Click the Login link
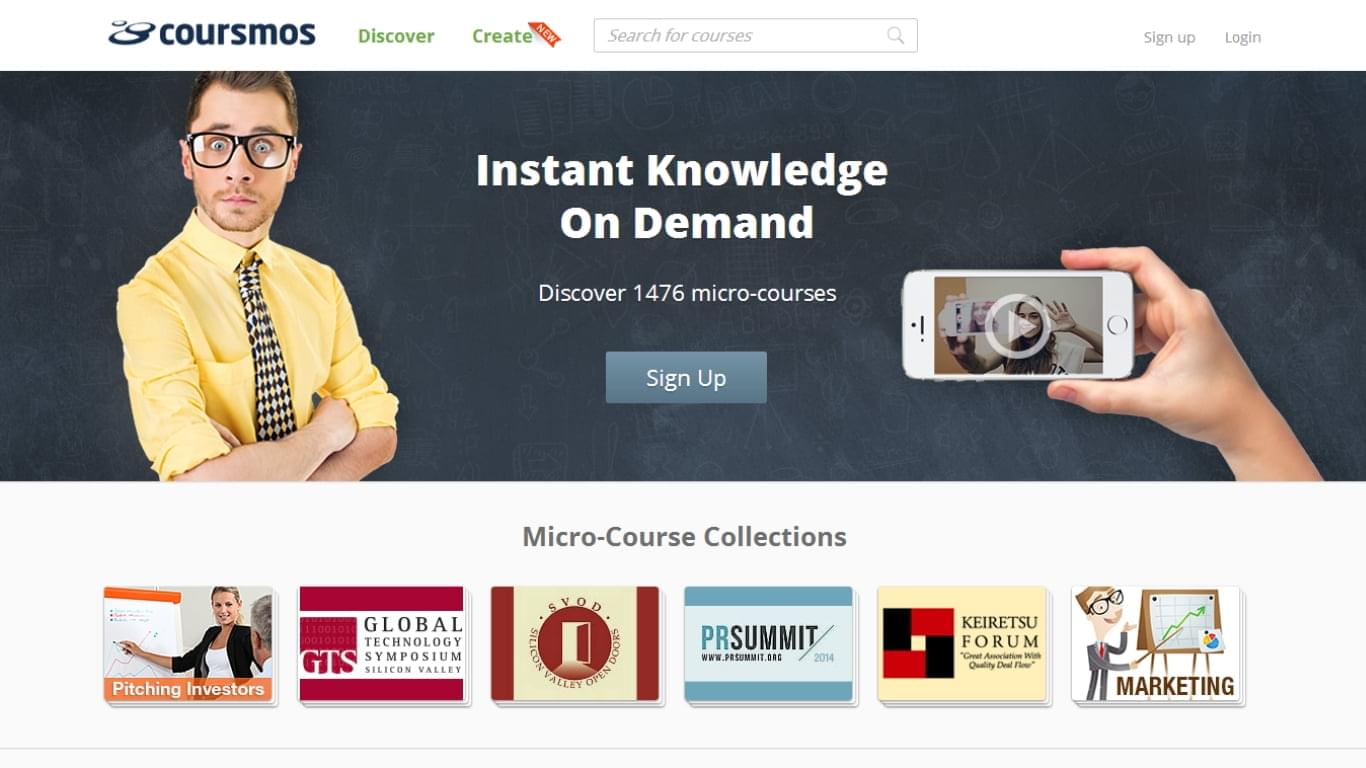 pyautogui.click(x=1243, y=37)
